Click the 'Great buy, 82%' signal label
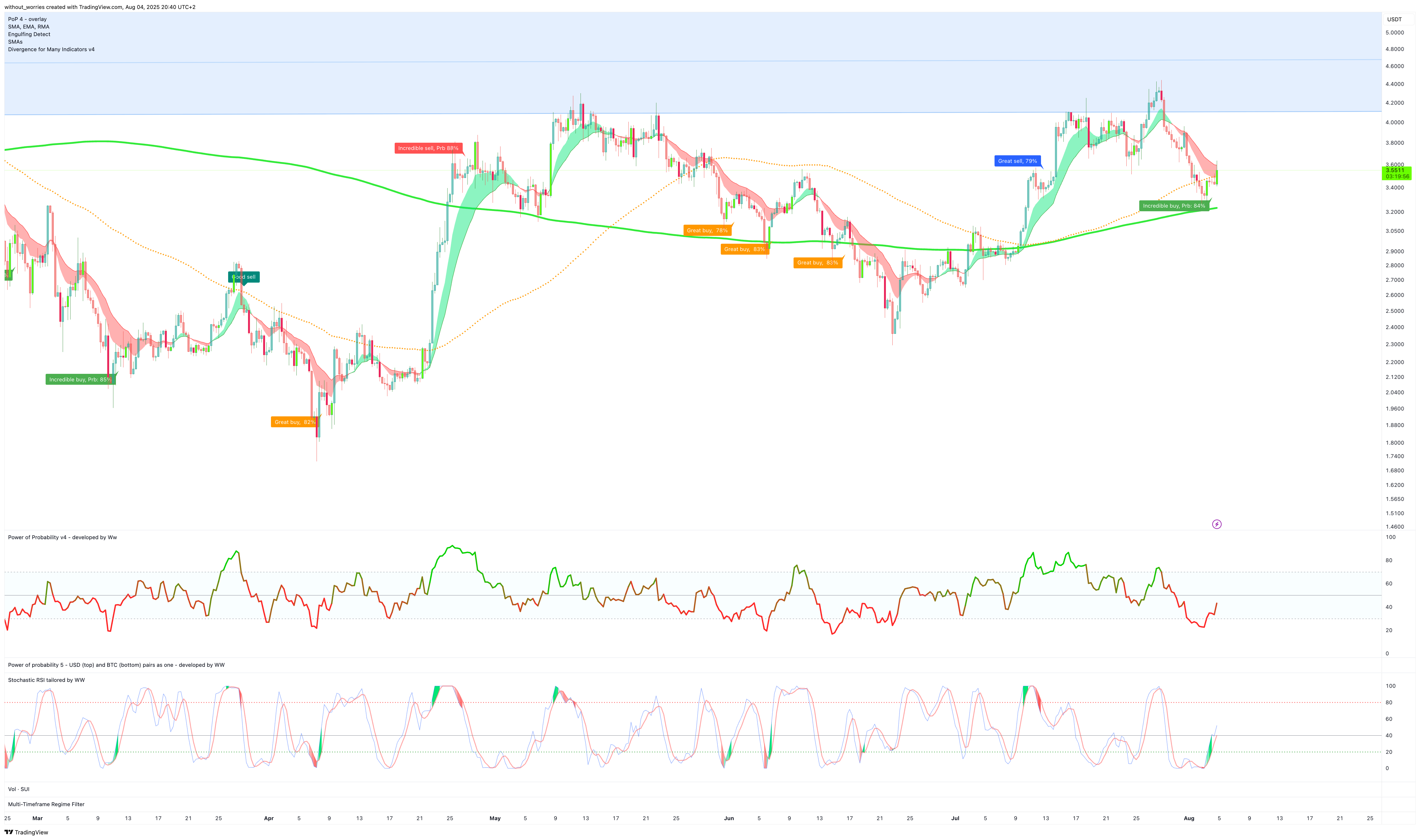 (295, 422)
